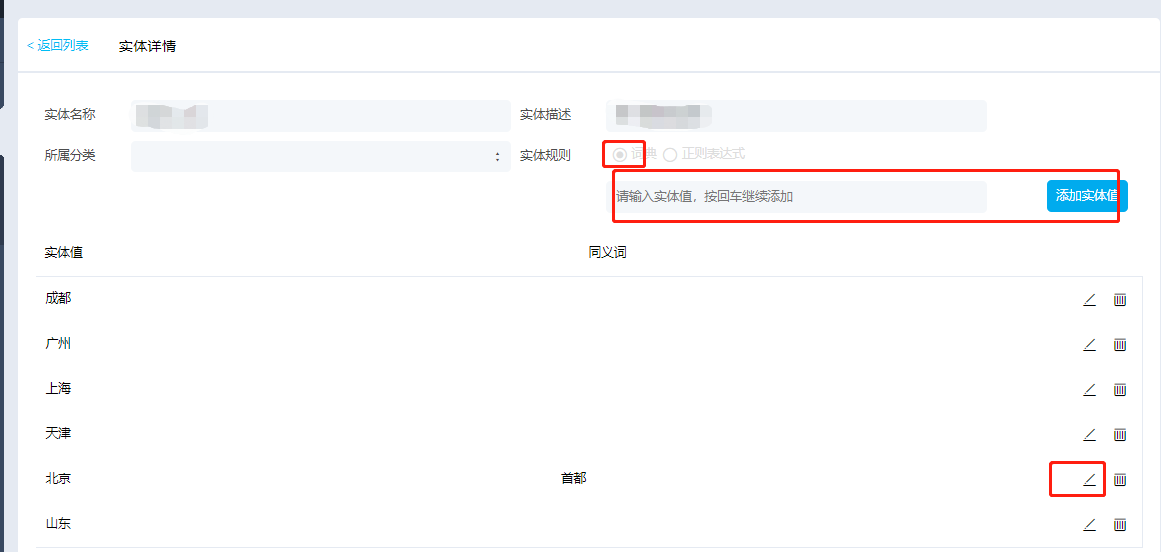Remove the 天津 entity value
This screenshot has height=552, width=1161.
click(x=1120, y=434)
